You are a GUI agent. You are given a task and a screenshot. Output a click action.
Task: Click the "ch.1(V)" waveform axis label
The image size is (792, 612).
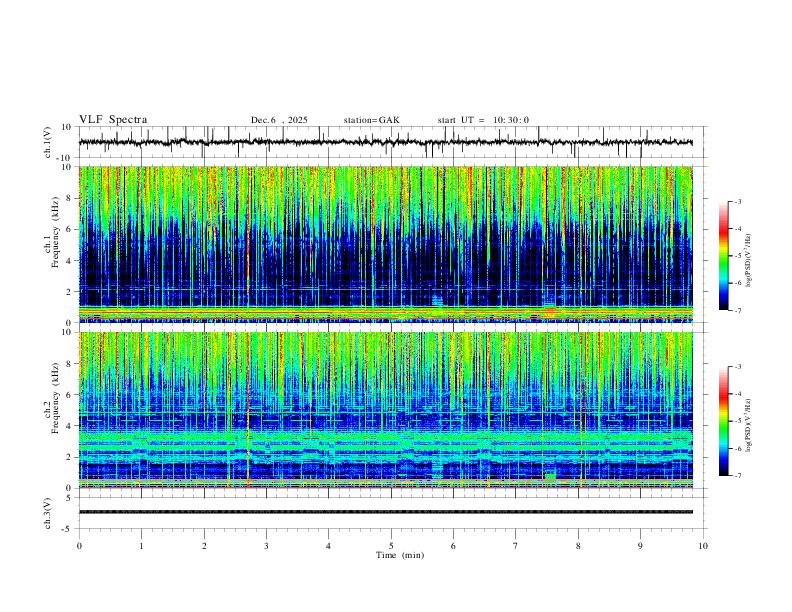coord(48,142)
